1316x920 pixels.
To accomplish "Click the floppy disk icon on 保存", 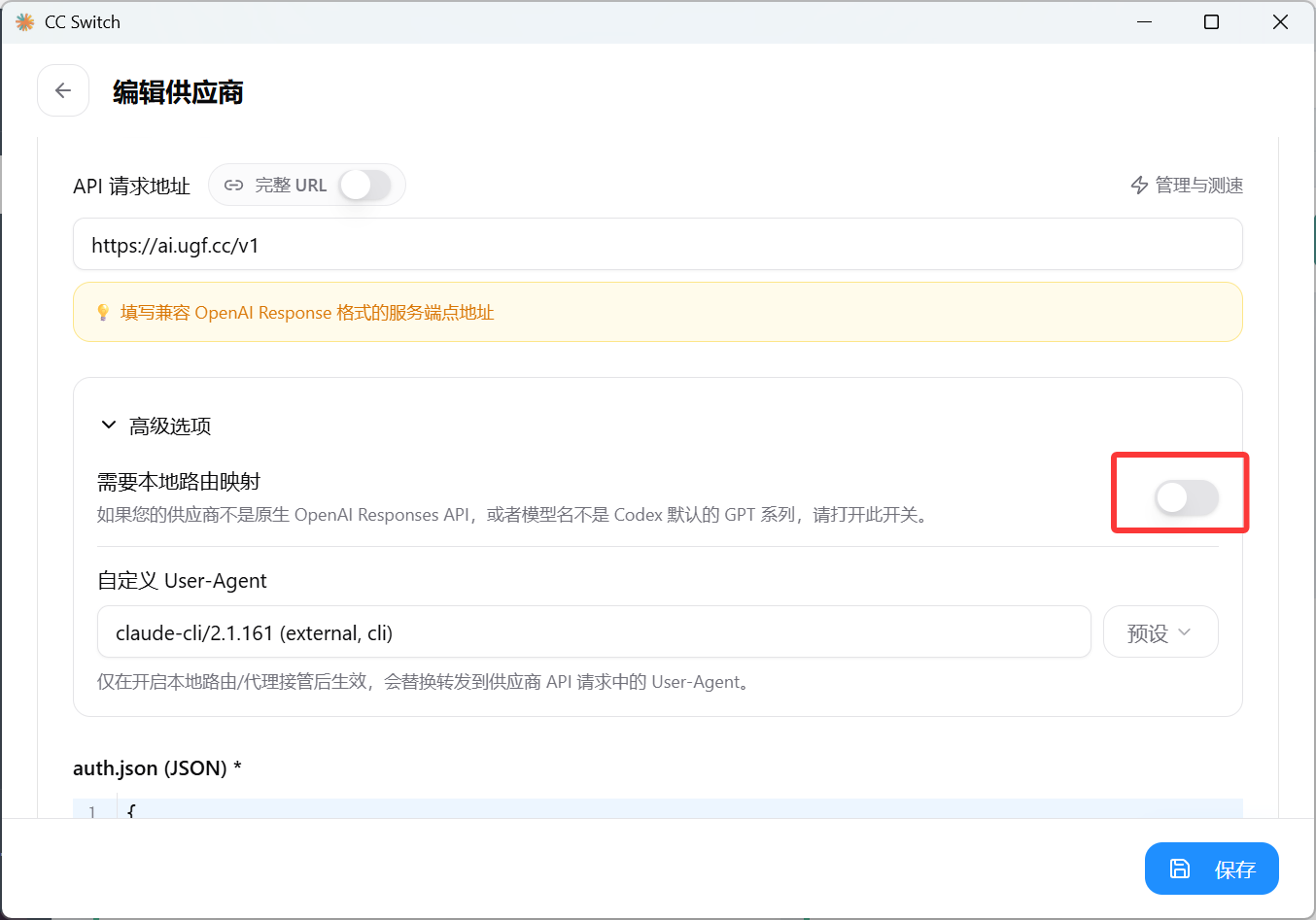I will click(1179, 869).
